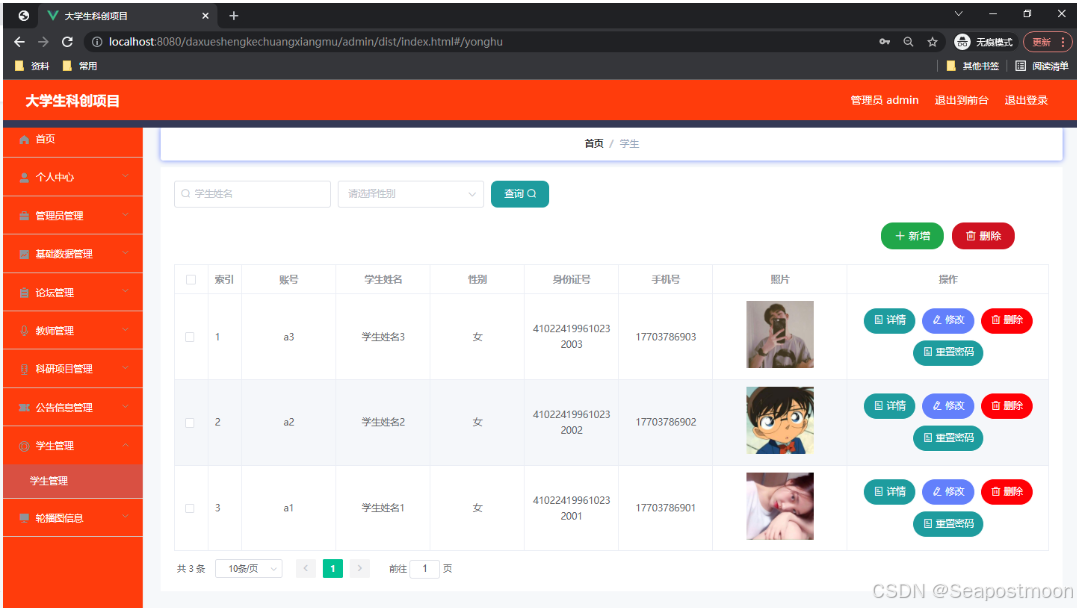This screenshot has width=1077, height=608.
Task: Click the 科研项目管理 project icon
Action: 22,368
